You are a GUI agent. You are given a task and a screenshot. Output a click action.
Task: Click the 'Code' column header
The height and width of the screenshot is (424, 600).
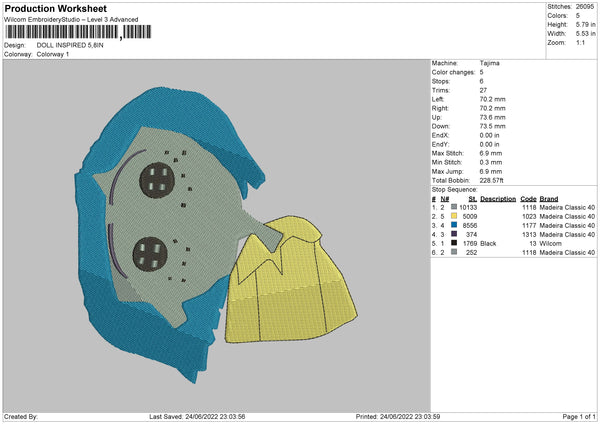[x=528, y=199]
